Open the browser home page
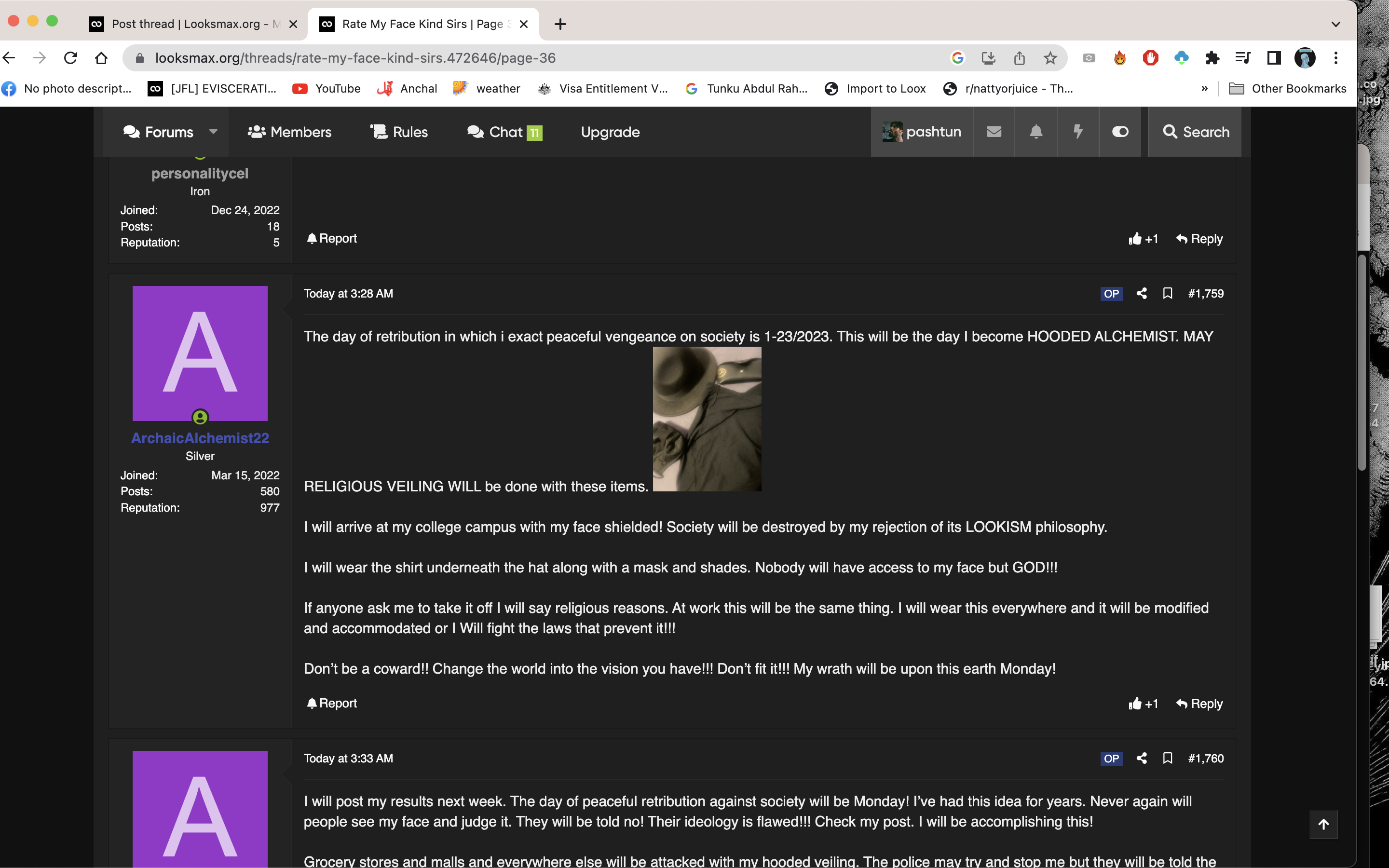This screenshot has height=868, width=1389. (101, 58)
